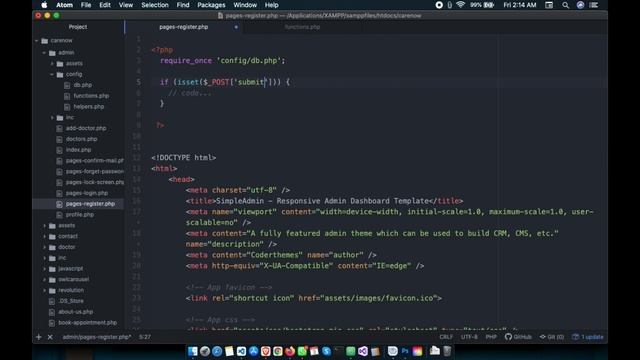The height and width of the screenshot is (360, 640).
Task: Open the GitHub panel from the status bar
Action: point(518,337)
